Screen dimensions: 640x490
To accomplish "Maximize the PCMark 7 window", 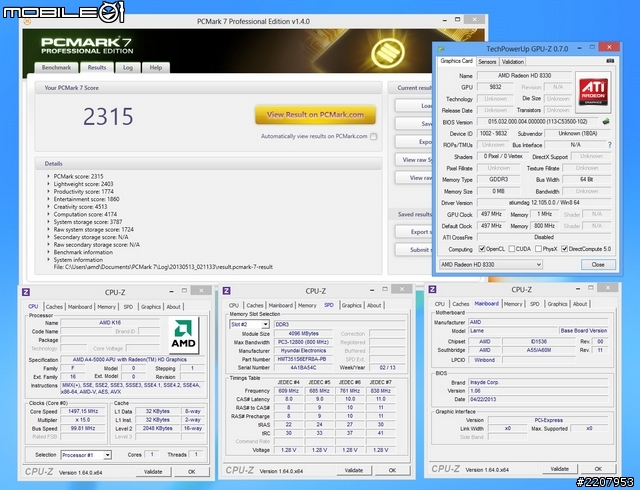I will [458, 20].
